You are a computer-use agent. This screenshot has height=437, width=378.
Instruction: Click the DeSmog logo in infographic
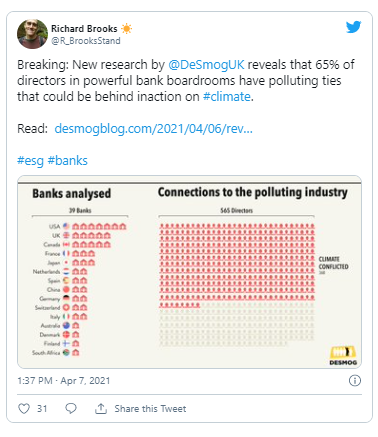343,355
